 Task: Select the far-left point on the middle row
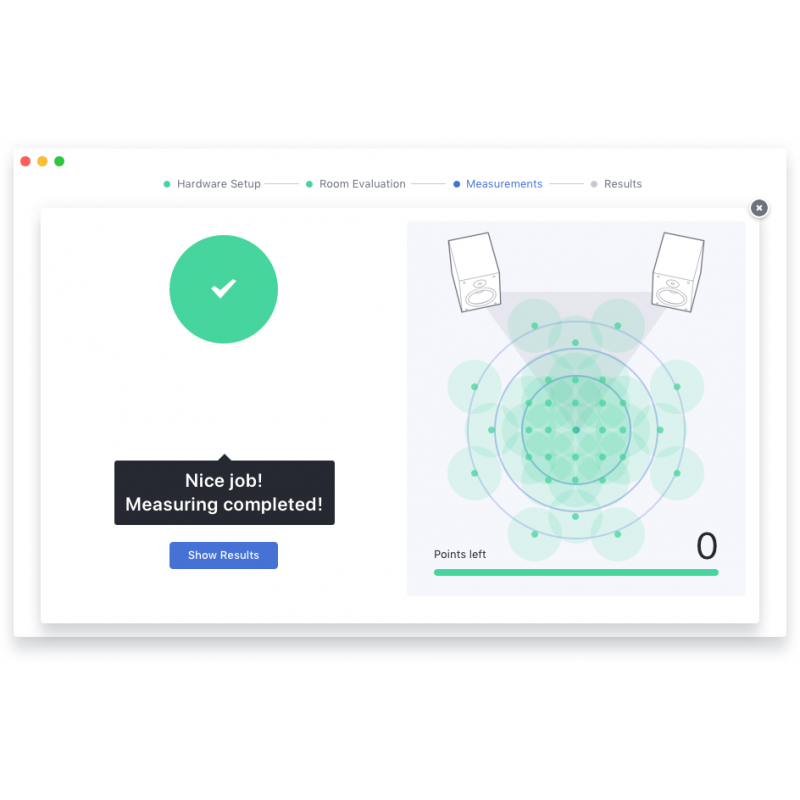click(492, 430)
